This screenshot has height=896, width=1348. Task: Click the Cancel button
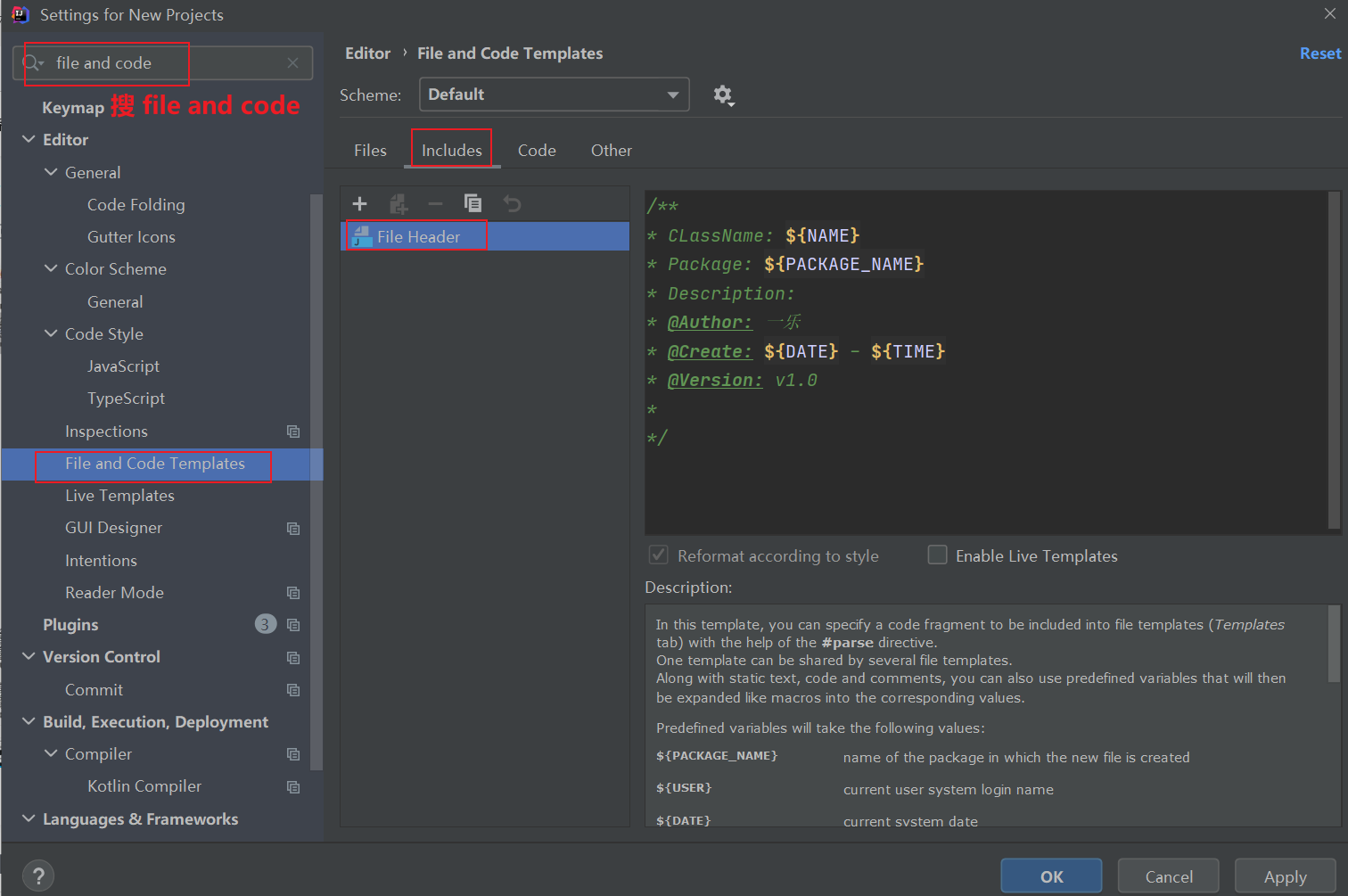tap(1169, 876)
